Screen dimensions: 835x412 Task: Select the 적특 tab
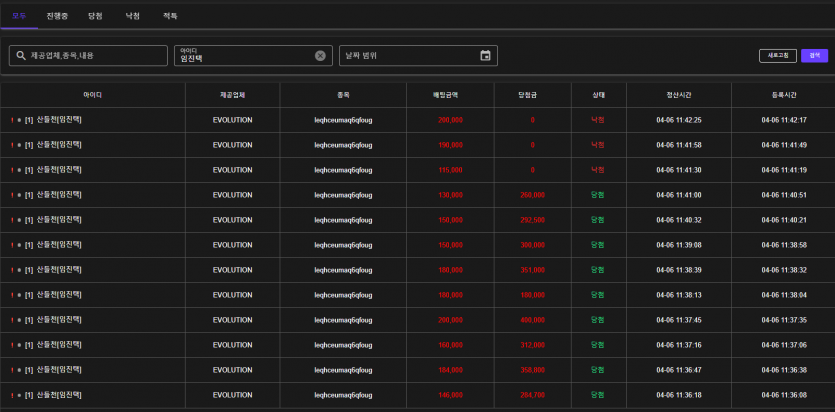(x=170, y=16)
